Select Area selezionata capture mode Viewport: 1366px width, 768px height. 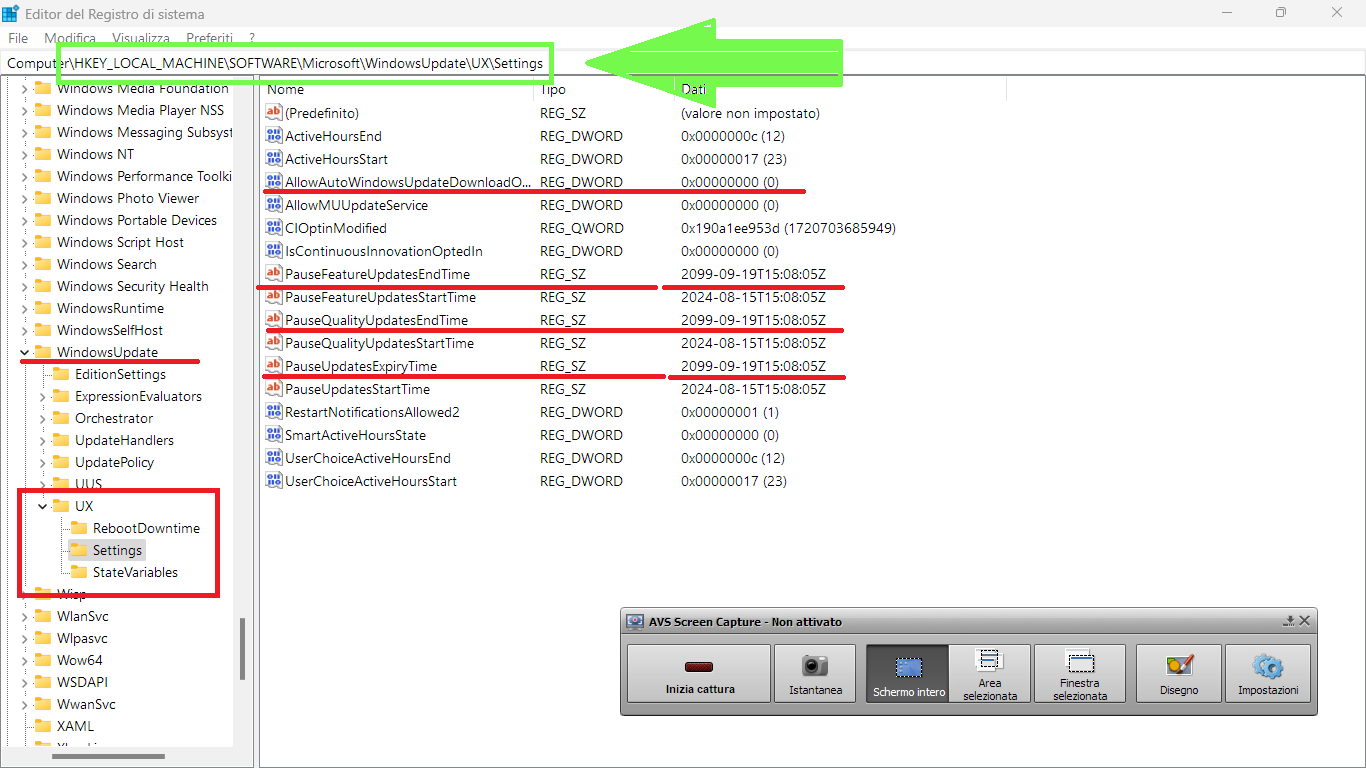click(990, 673)
